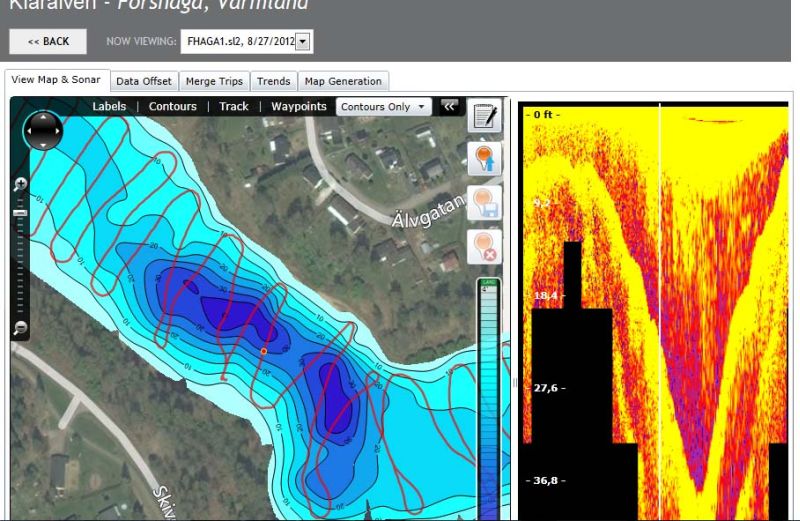Click the depth color scale bar
Image resolution: width=800 pixels, height=521 pixels.
[488, 400]
